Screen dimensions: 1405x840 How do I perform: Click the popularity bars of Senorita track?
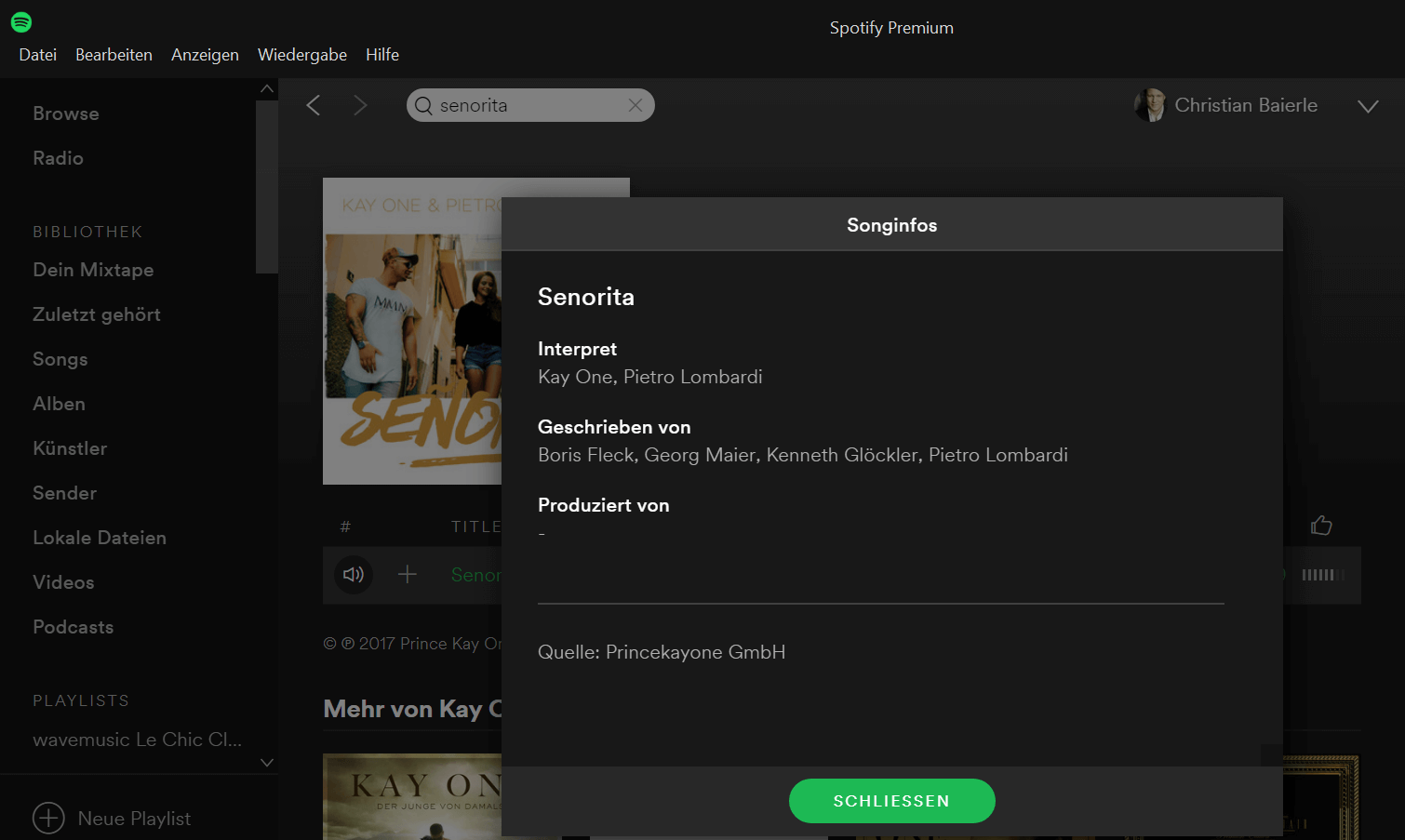[x=1323, y=575]
